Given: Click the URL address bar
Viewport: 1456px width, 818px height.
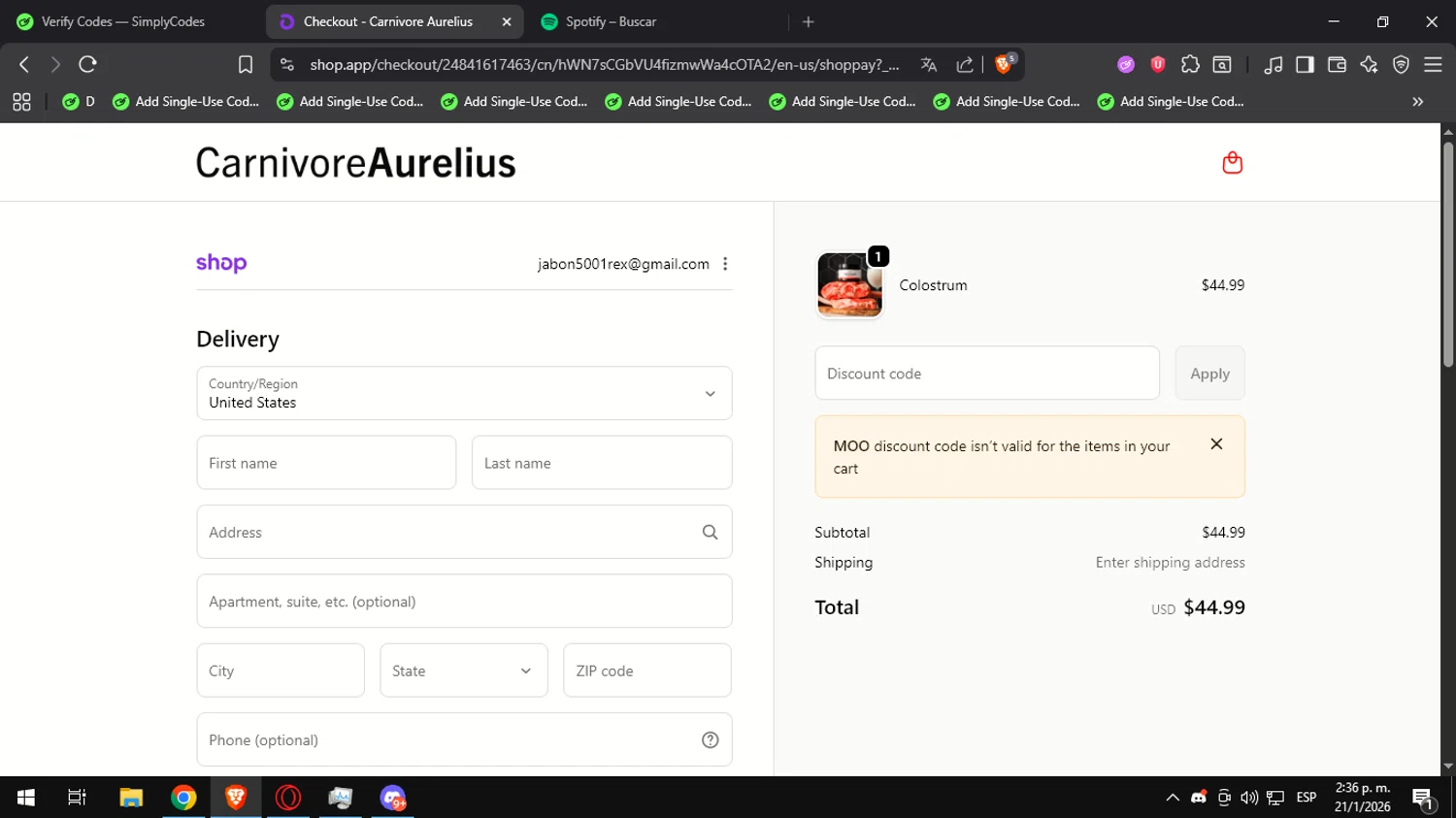Looking at the screenshot, I should [605, 64].
